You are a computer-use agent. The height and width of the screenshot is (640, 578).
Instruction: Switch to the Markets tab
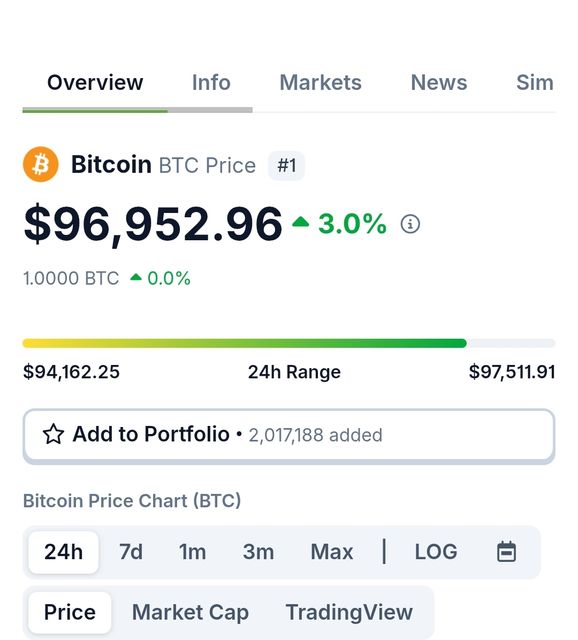[320, 82]
